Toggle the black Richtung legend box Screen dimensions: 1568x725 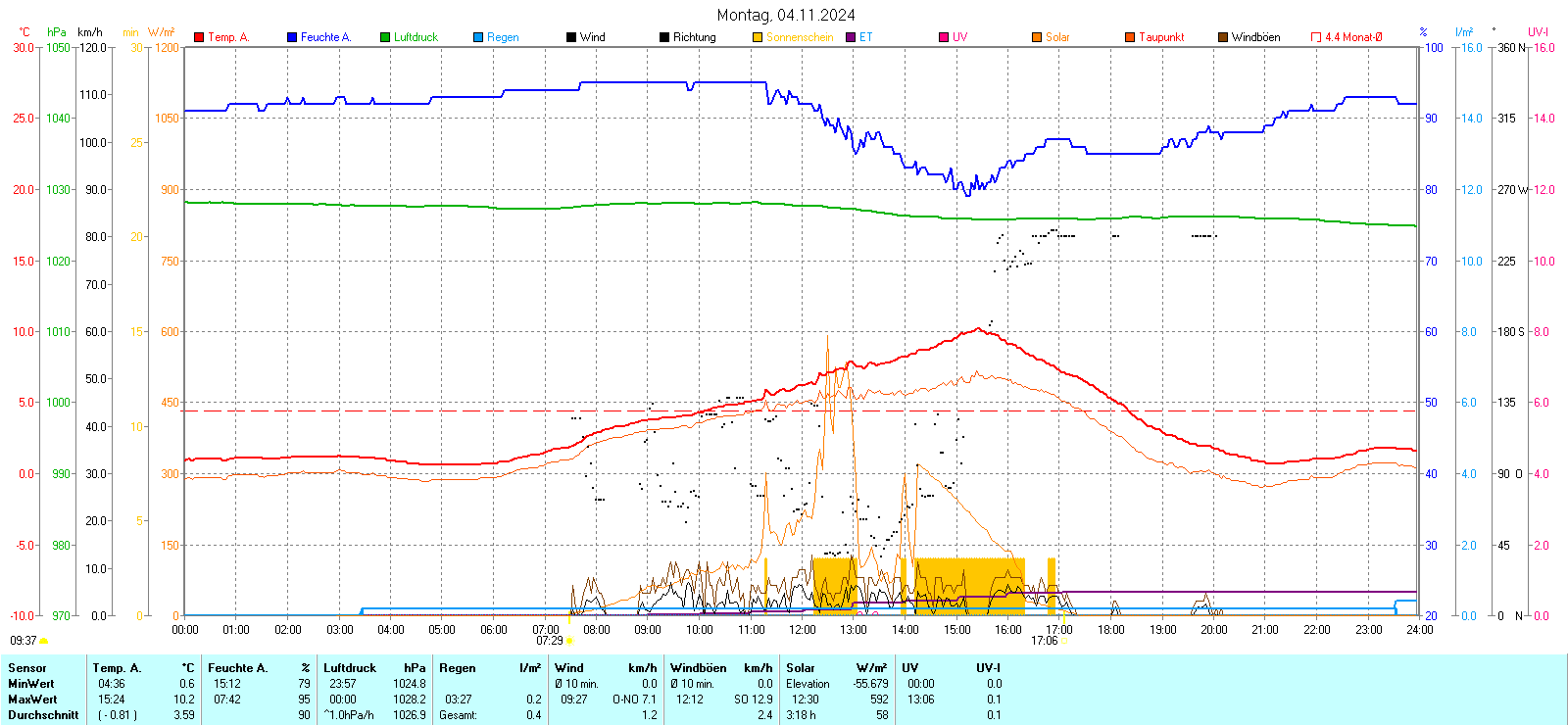(x=664, y=37)
